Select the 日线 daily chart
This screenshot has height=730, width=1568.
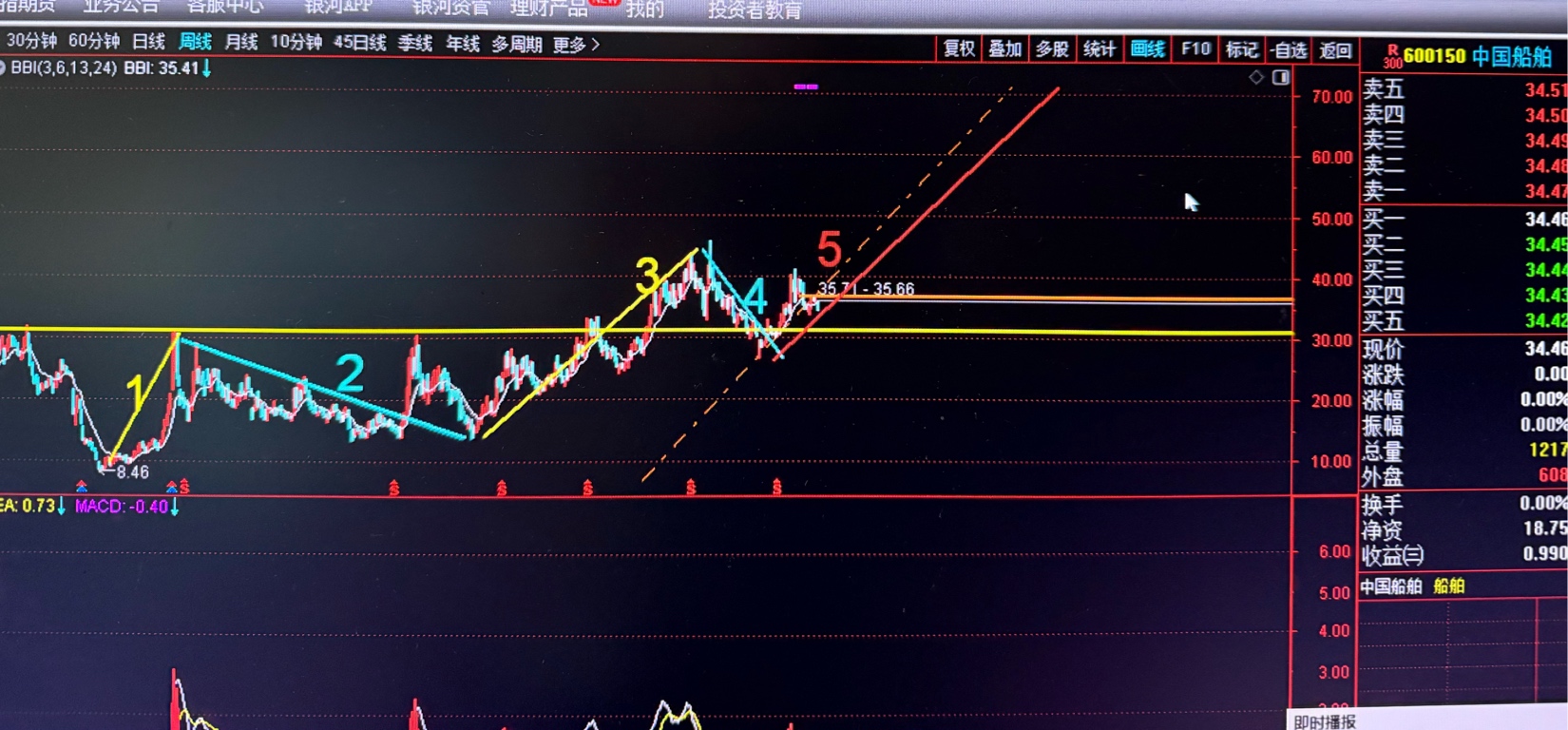[x=148, y=42]
